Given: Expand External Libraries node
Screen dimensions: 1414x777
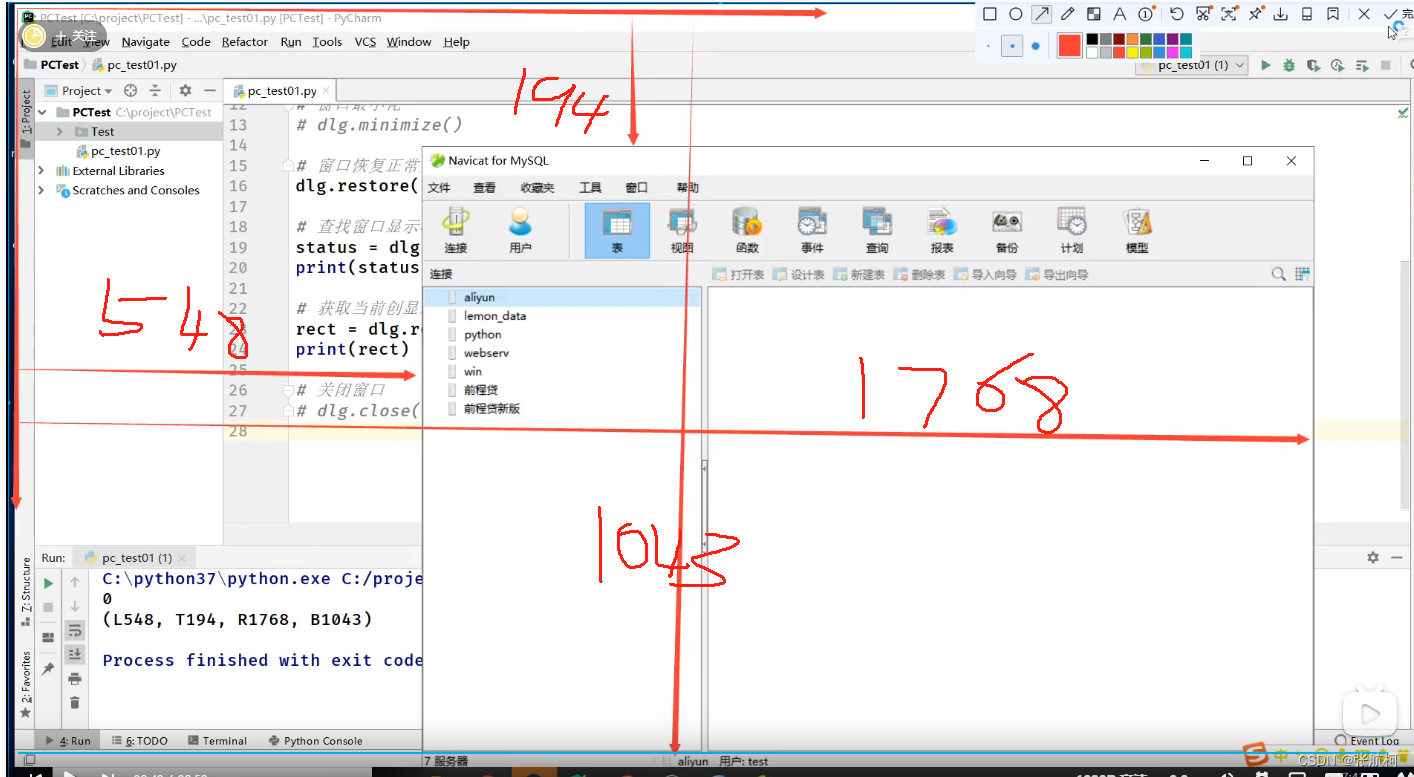Looking at the screenshot, I should coord(42,171).
